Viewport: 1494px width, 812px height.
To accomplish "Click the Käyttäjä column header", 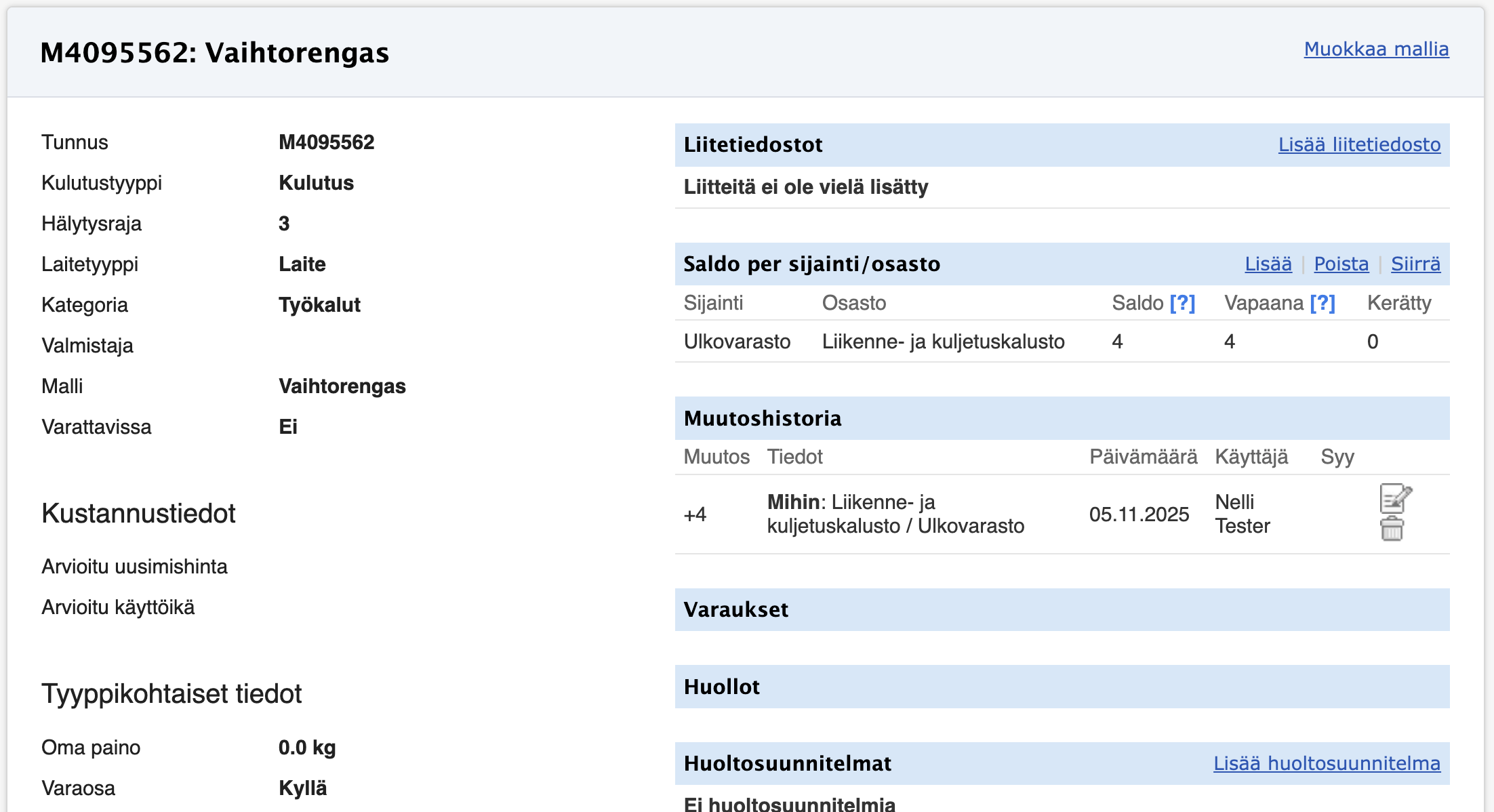I will click(x=1251, y=457).
